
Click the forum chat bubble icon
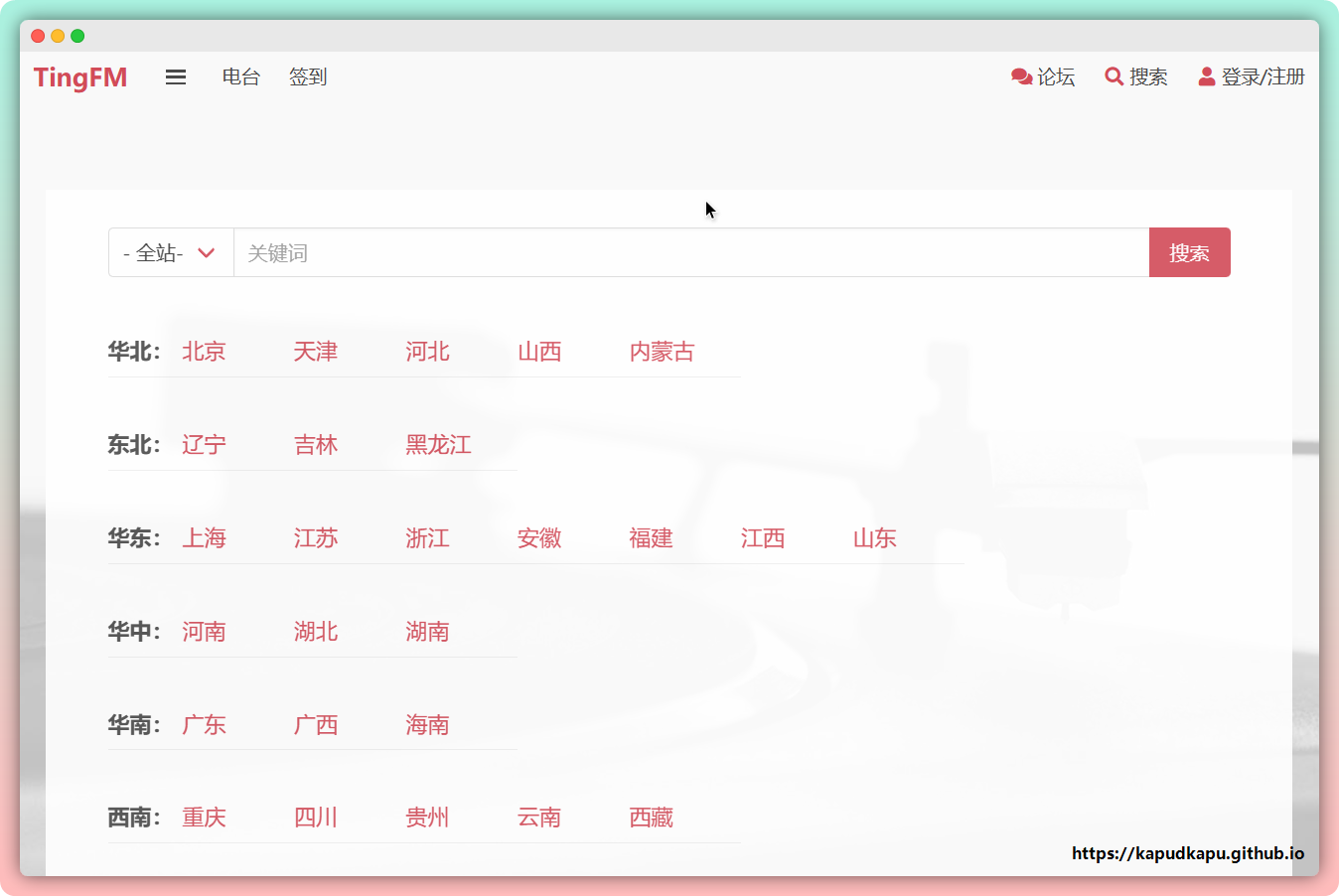1021,76
